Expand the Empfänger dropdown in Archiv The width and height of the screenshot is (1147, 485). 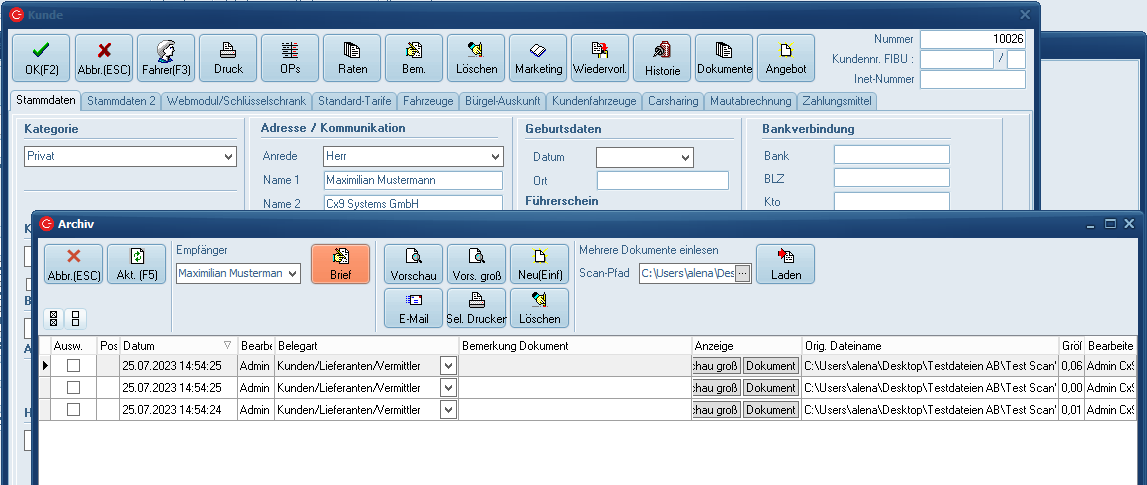(x=292, y=273)
